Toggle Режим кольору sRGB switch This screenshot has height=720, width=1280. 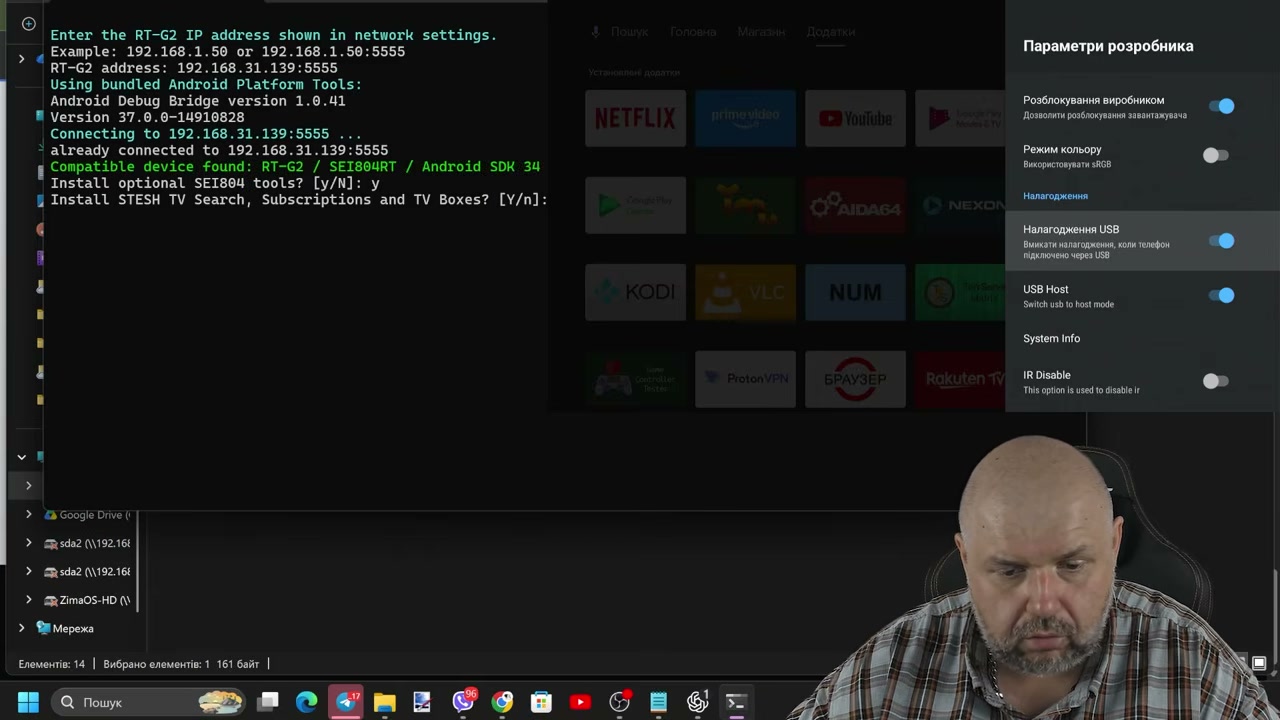tap(1215, 155)
